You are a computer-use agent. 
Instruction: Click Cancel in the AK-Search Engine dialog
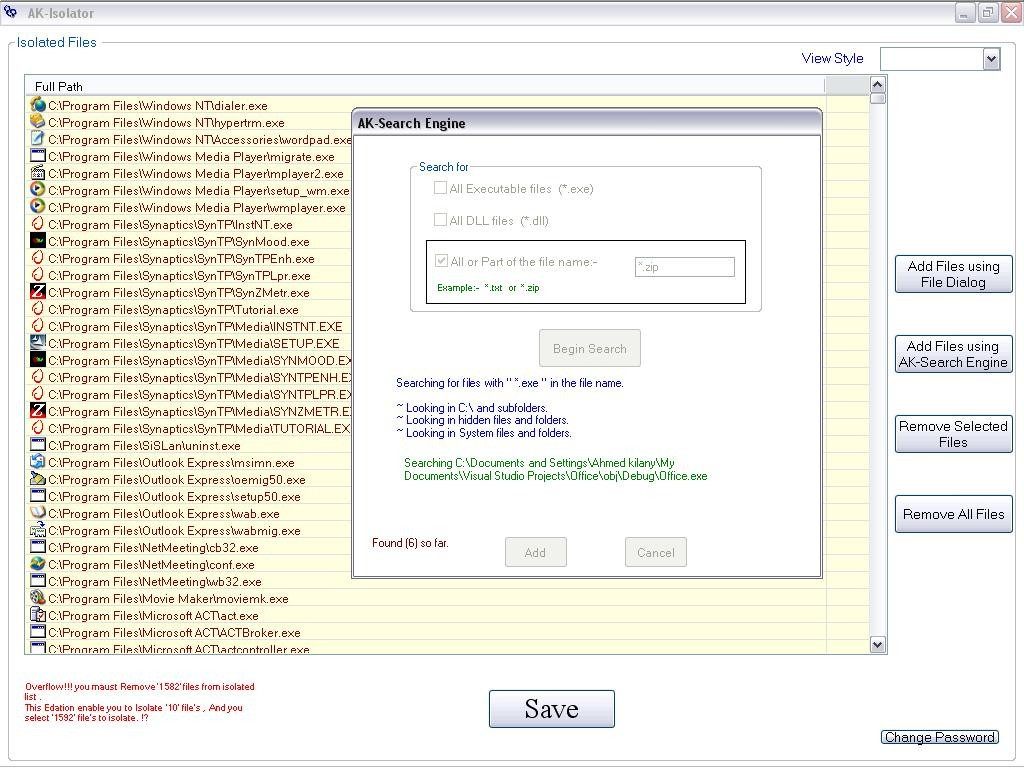coord(656,552)
